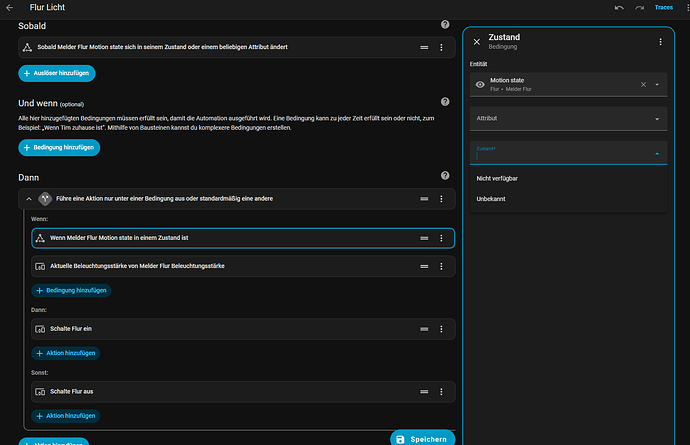The width and height of the screenshot is (690, 445).
Task: Click the device icon of Schalte Flur aus
Action: (x=40, y=392)
